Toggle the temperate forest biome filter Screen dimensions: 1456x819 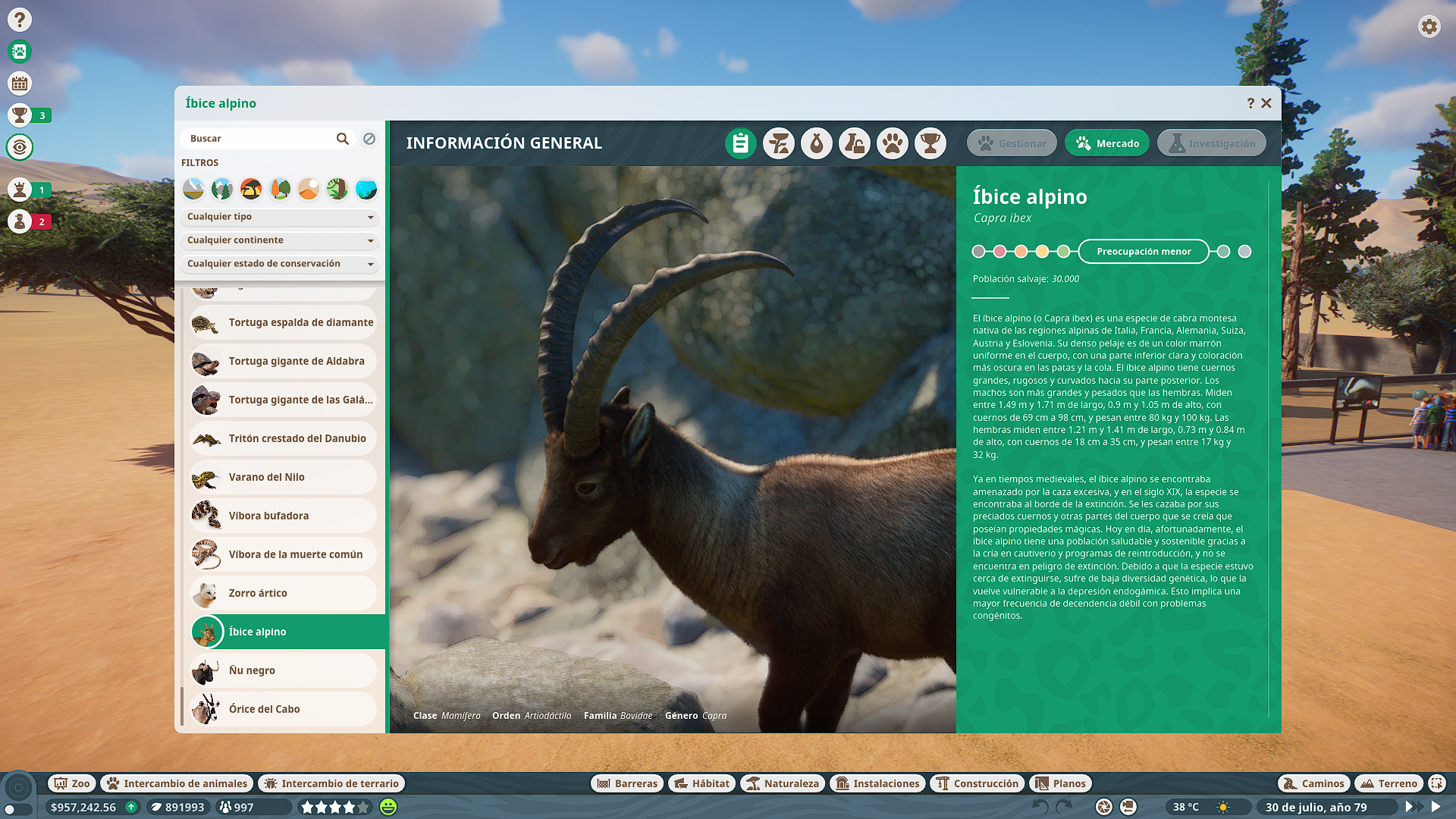(x=280, y=189)
